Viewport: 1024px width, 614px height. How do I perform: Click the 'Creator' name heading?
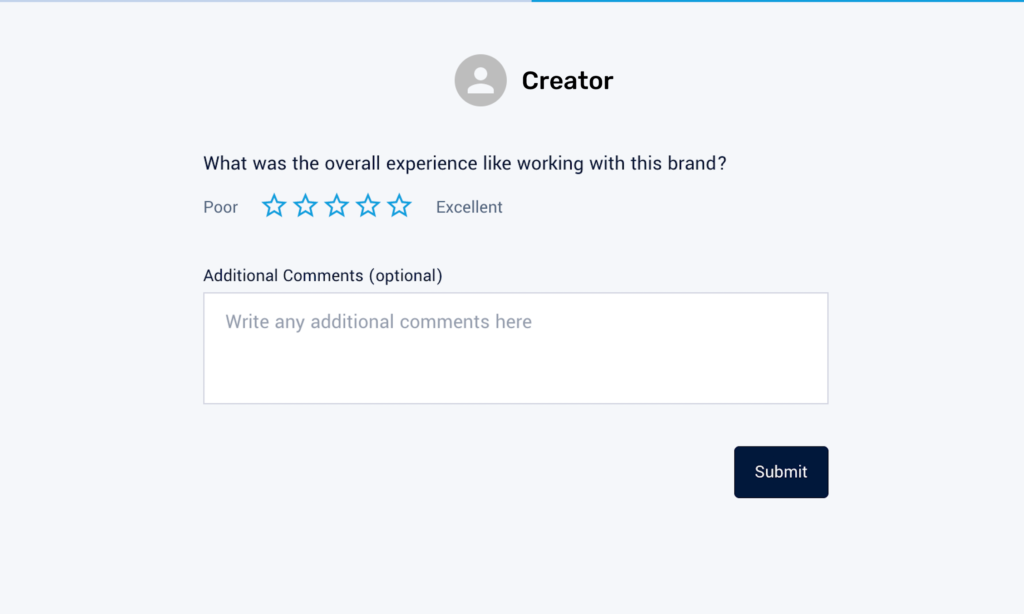tap(567, 81)
